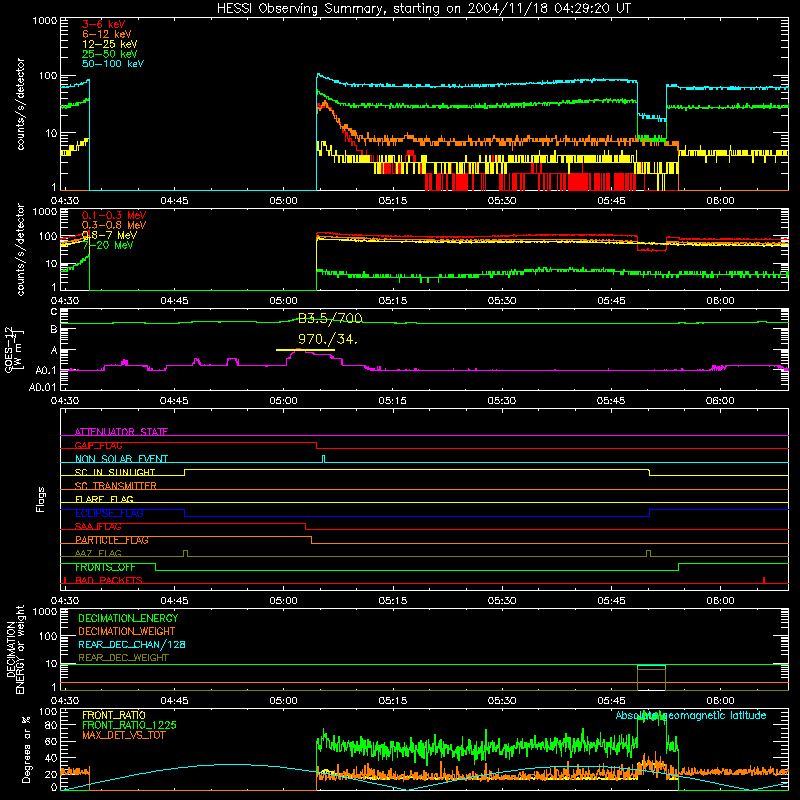Click the olive flag label below PARTICLE_FLAG
Image resolution: width=800 pixels, height=800 pixels.
98,553
